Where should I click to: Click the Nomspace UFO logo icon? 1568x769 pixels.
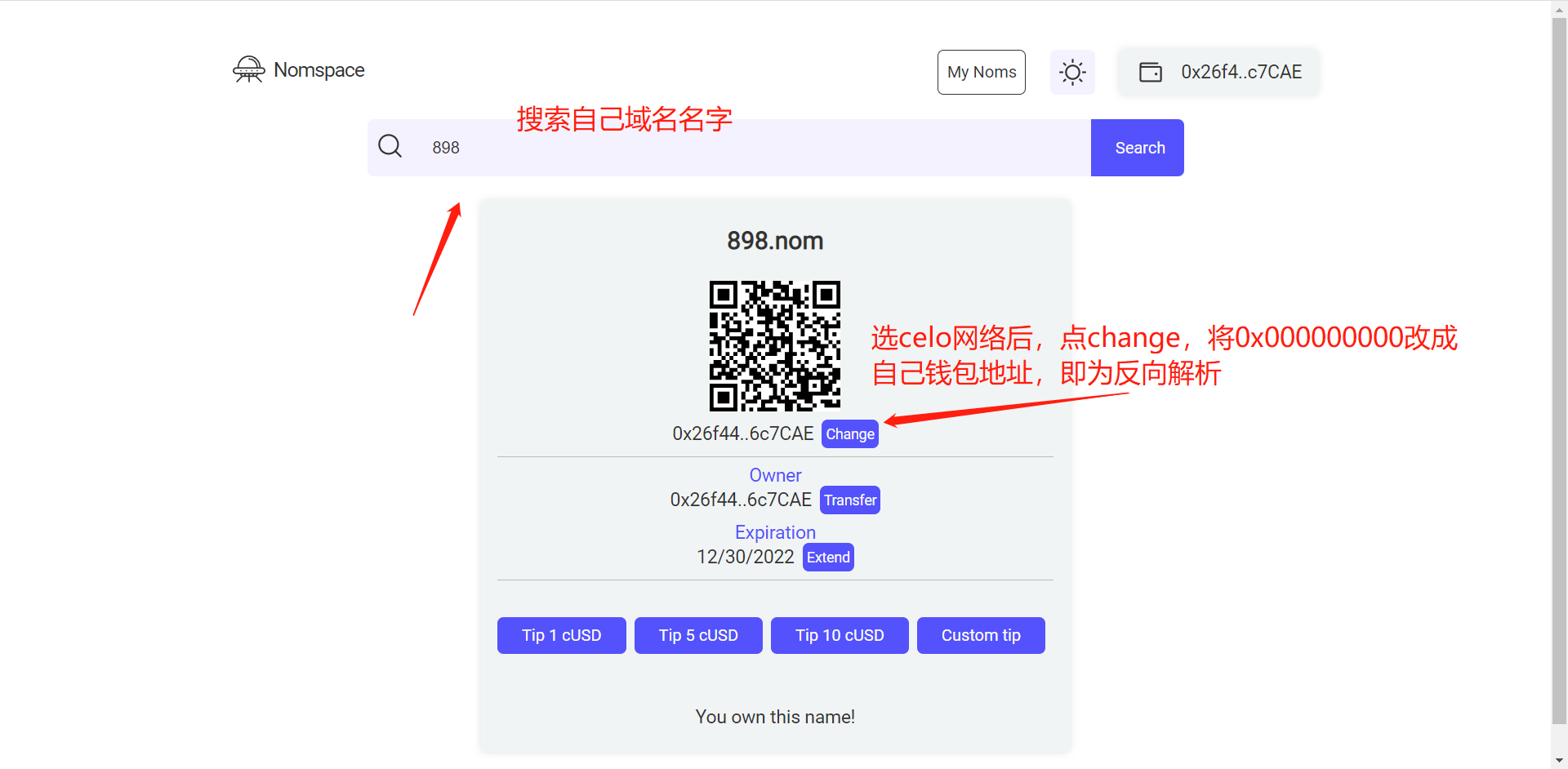pyautogui.click(x=249, y=70)
